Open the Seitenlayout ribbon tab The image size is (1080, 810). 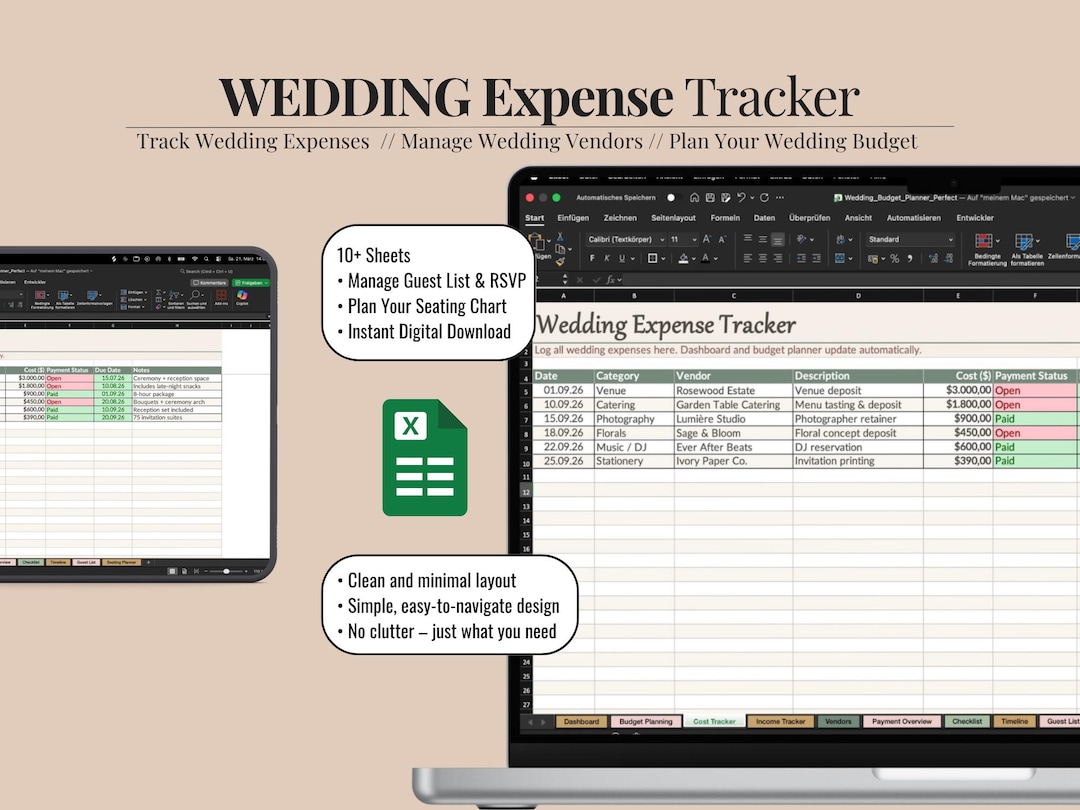674,218
